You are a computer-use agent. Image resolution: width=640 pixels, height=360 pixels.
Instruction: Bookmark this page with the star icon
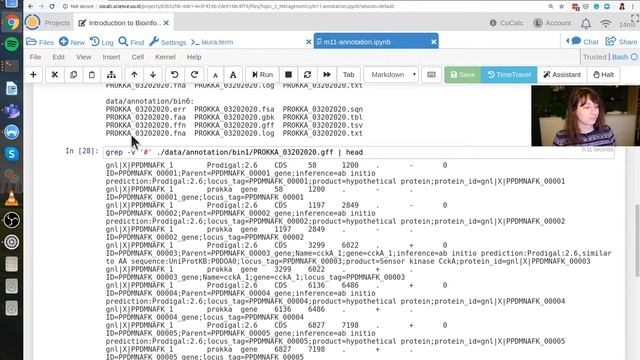coord(562,6)
